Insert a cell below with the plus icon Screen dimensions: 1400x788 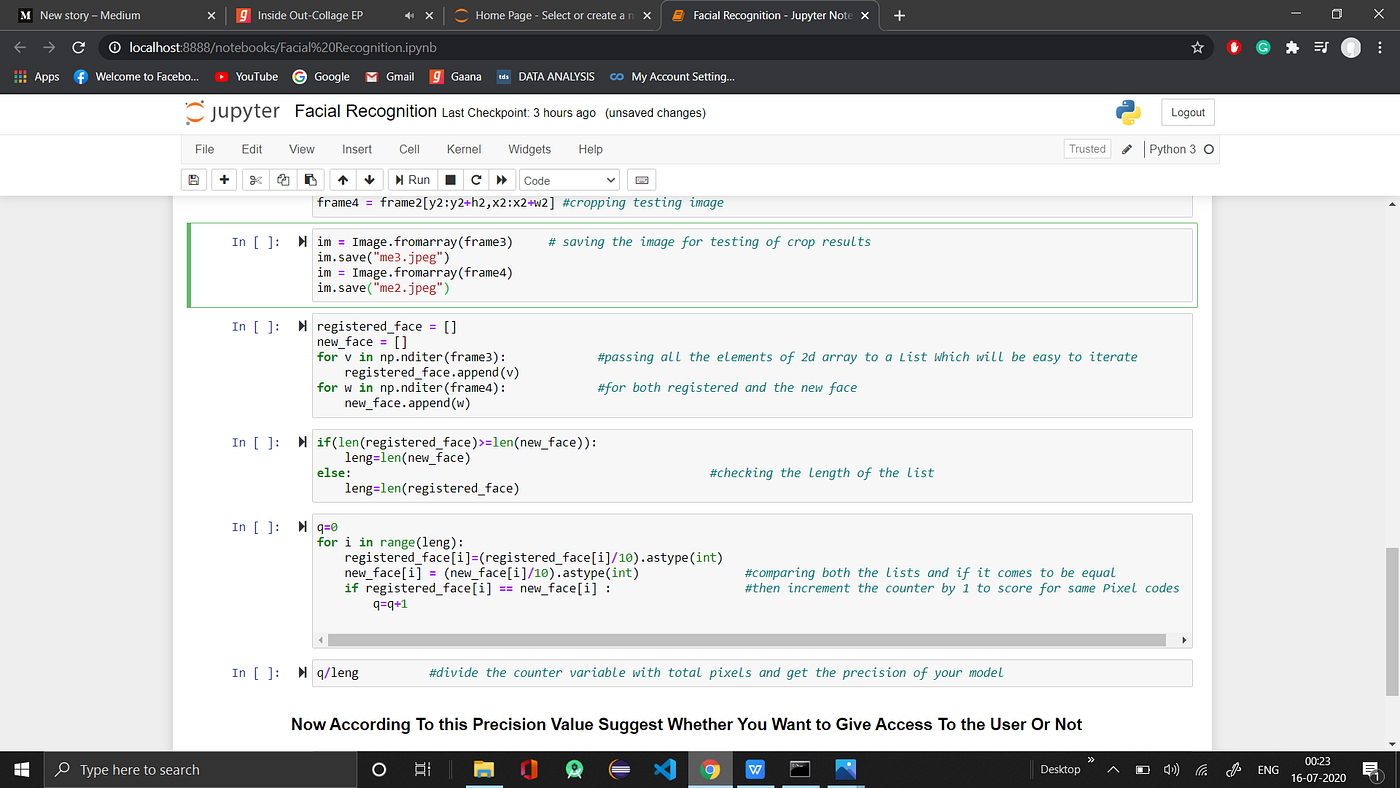225,180
